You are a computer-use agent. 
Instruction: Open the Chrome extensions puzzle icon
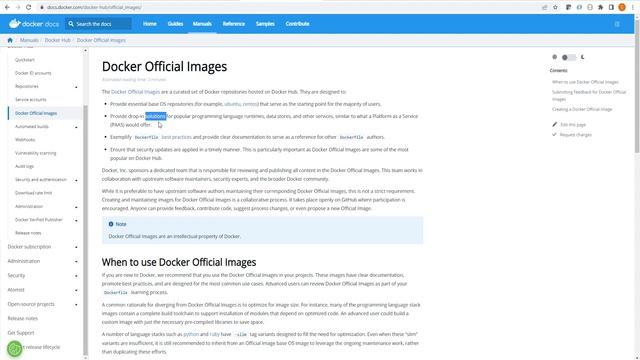coord(600,7)
